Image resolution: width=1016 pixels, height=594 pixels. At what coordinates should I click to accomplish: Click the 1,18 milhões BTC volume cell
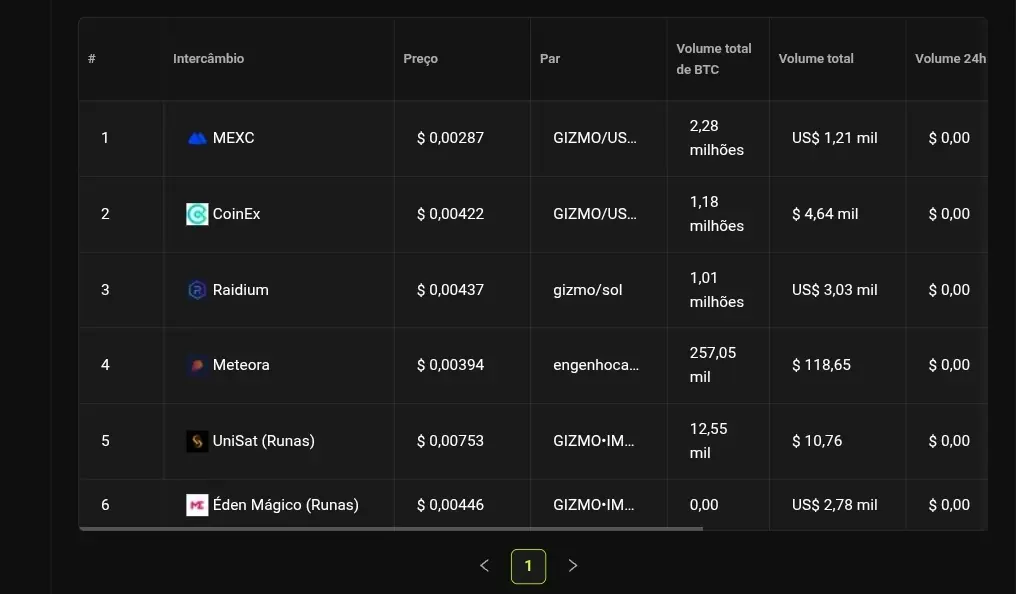pyautogui.click(x=717, y=214)
